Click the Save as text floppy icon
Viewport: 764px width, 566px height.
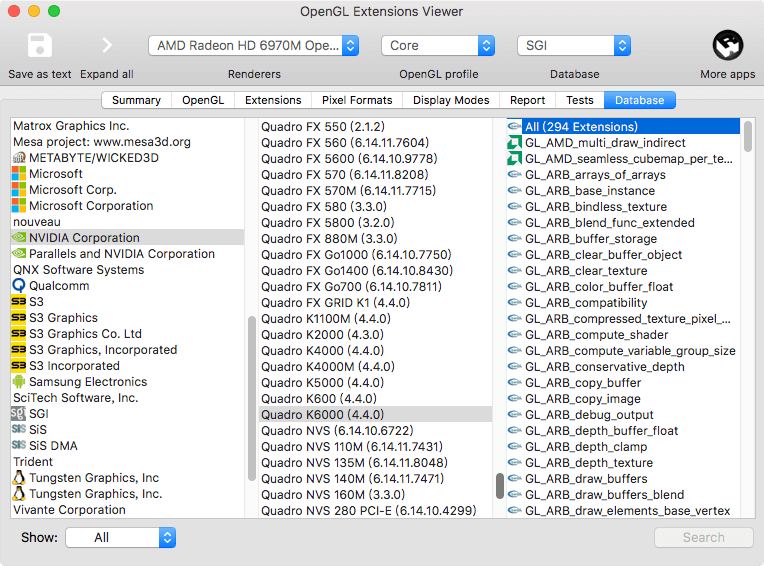pyautogui.click(x=40, y=45)
